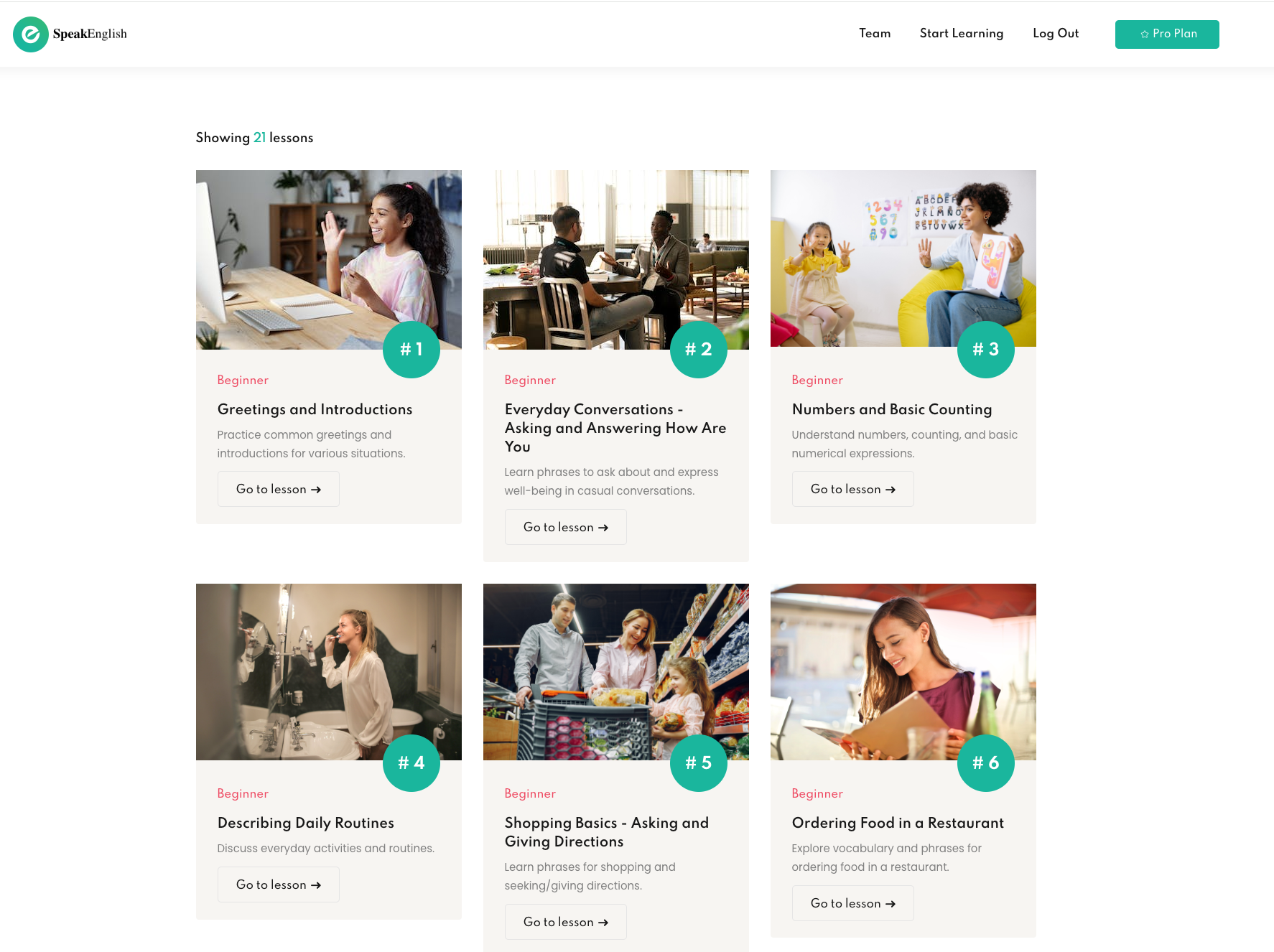The image size is (1274, 952).
Task: Go to Describing Daily Routines lesson
Action: click(279, 885)
